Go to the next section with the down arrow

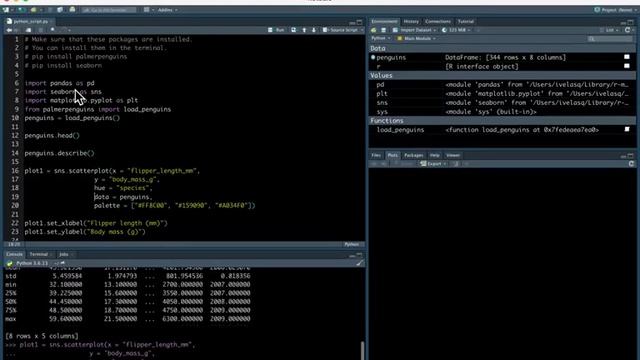[x=314, y=30]
